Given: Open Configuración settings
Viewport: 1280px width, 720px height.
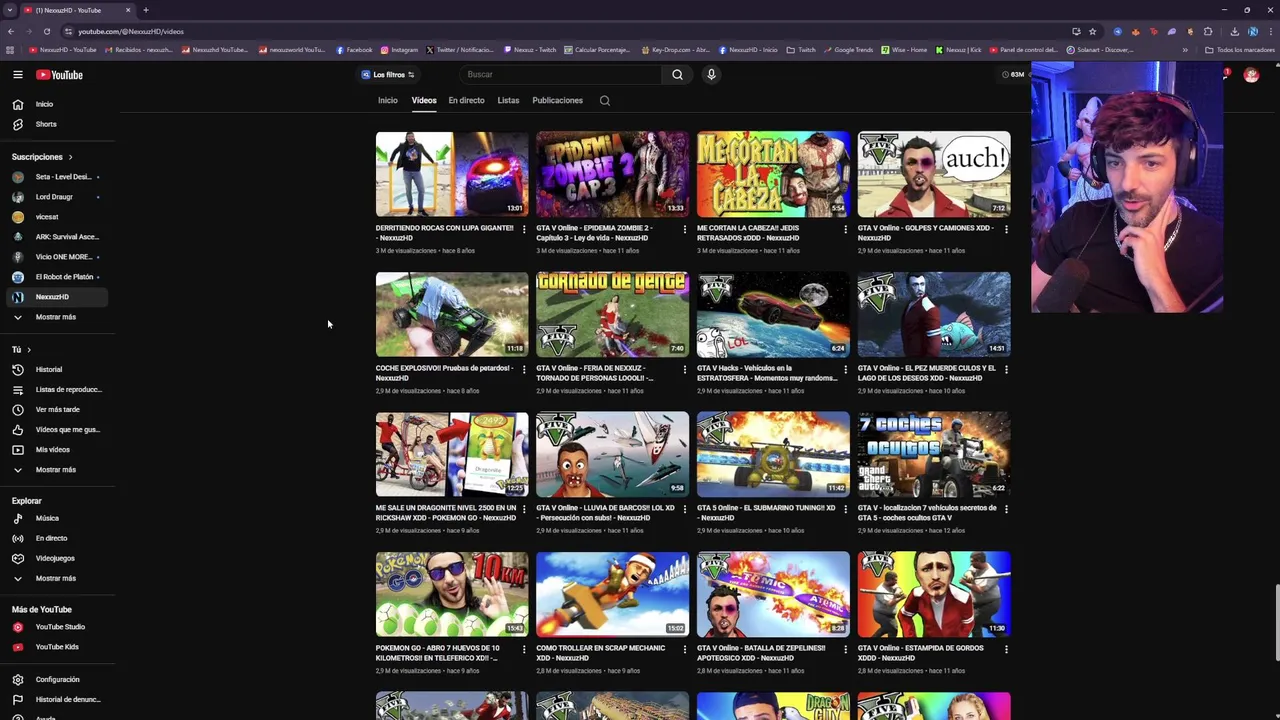Looking at the screenshot, I should click(x=58, y=679).
